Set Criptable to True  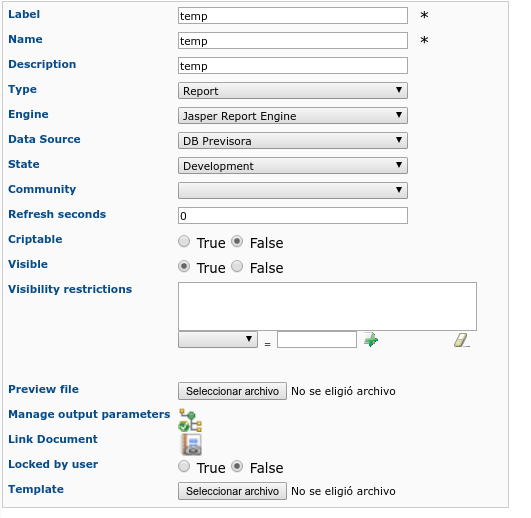[x=184, y=241]
